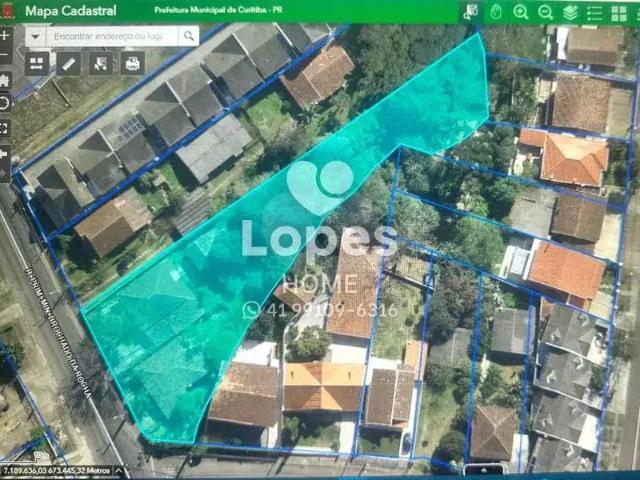Screen dimensions: 640x480
Task: Open the print map tool
Action: 132,63
